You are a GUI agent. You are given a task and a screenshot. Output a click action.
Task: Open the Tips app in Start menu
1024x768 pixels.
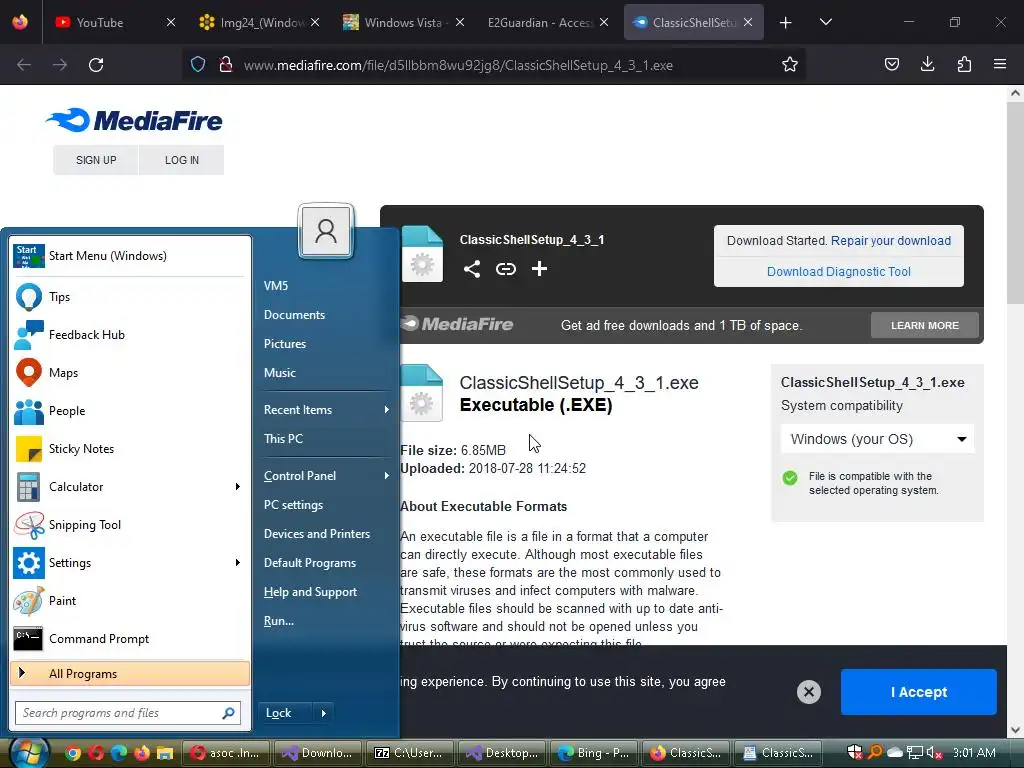[x=130, y=296]
